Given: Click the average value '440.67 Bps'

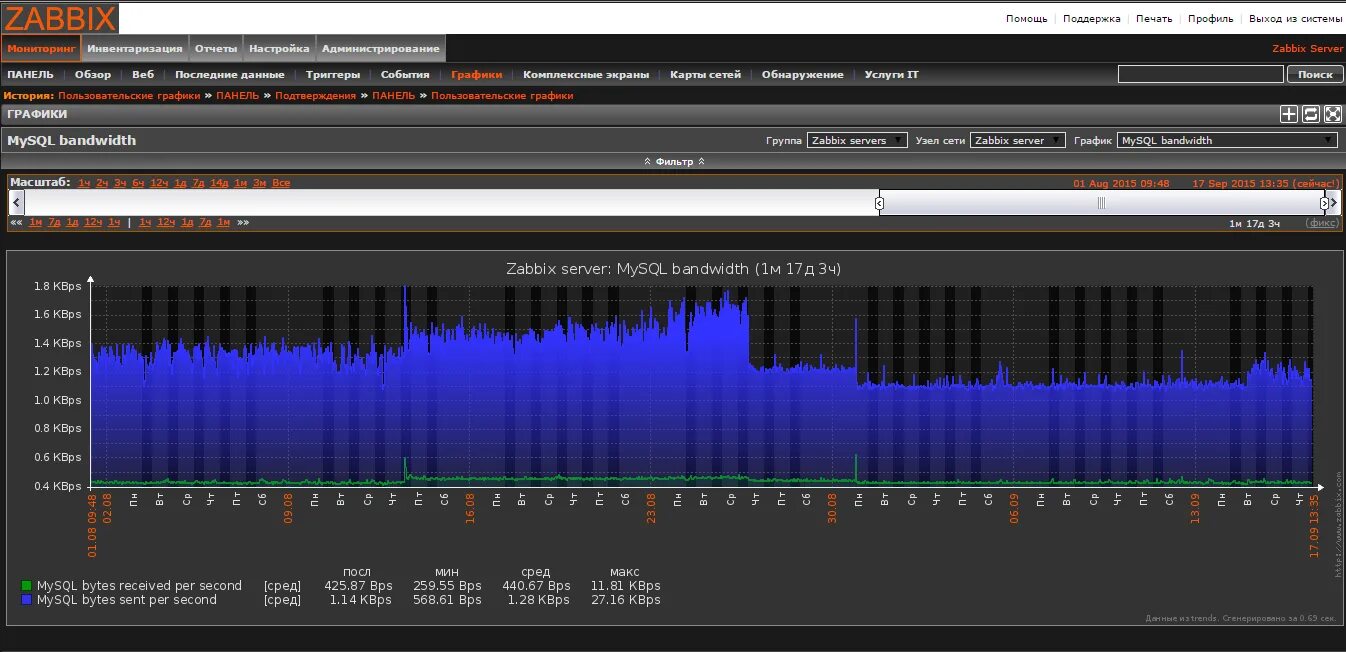Looking at the screenshot, I should click(536, 586).
